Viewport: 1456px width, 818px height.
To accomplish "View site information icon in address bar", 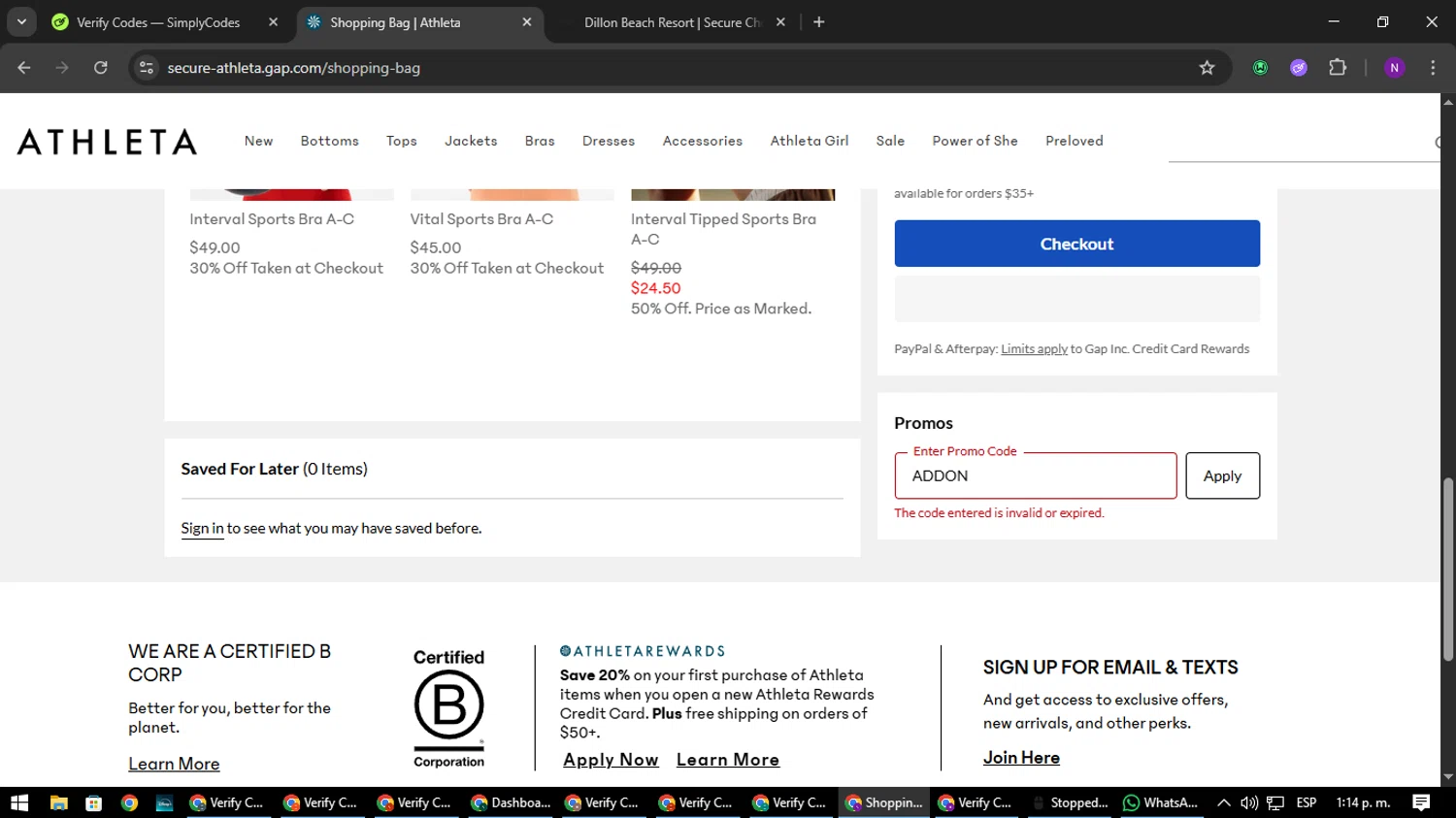I will 147,68.
